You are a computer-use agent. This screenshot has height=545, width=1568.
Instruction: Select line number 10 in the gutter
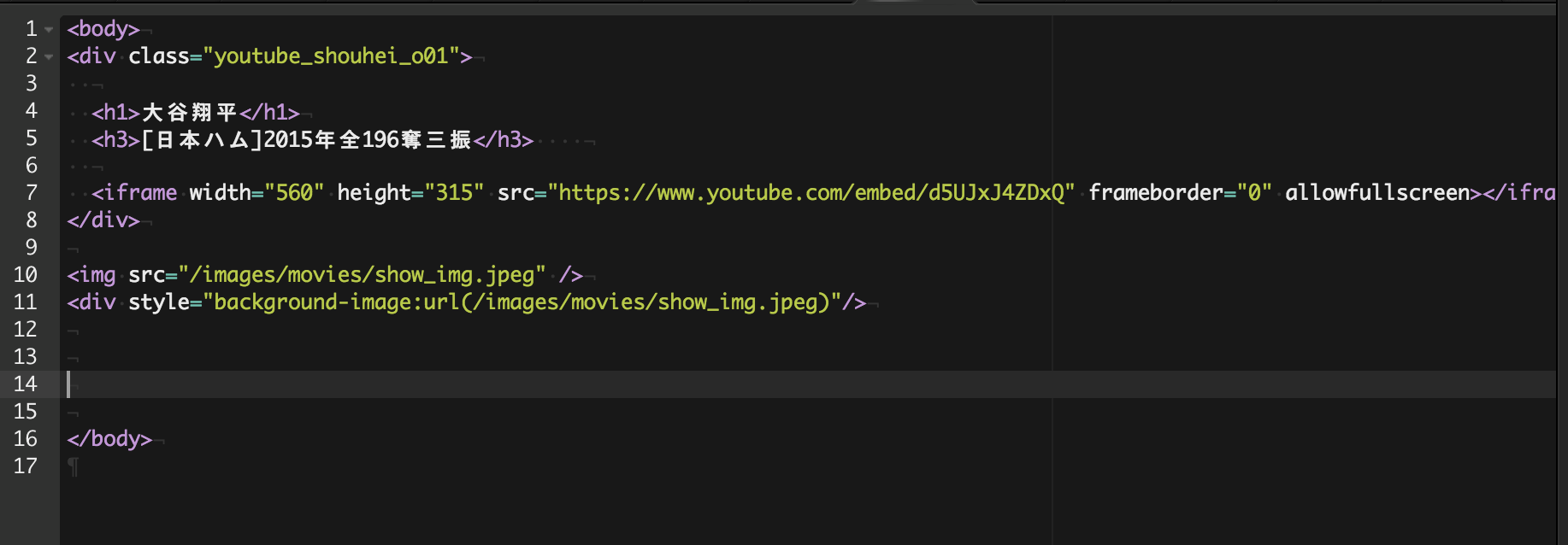click(26, 275)
